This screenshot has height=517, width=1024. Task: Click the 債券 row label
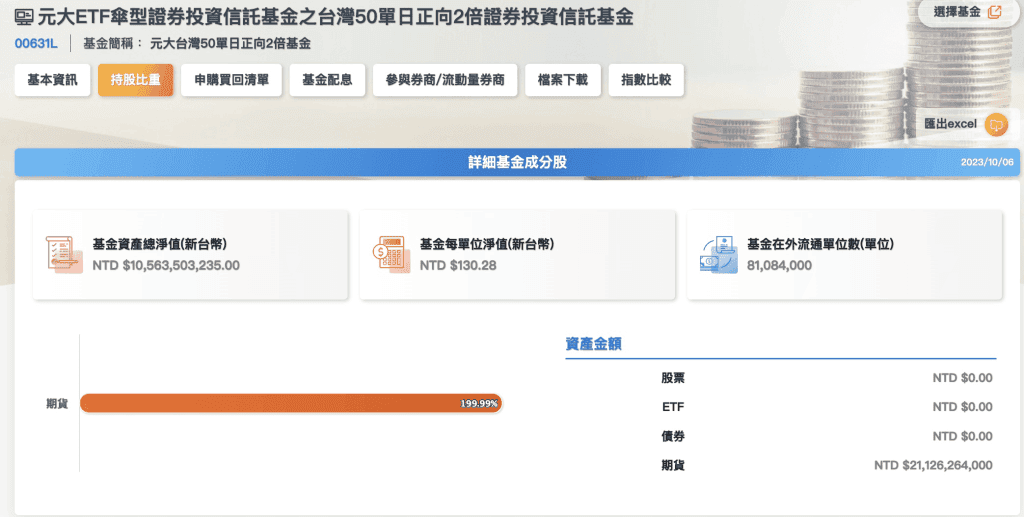pos(673,436)
